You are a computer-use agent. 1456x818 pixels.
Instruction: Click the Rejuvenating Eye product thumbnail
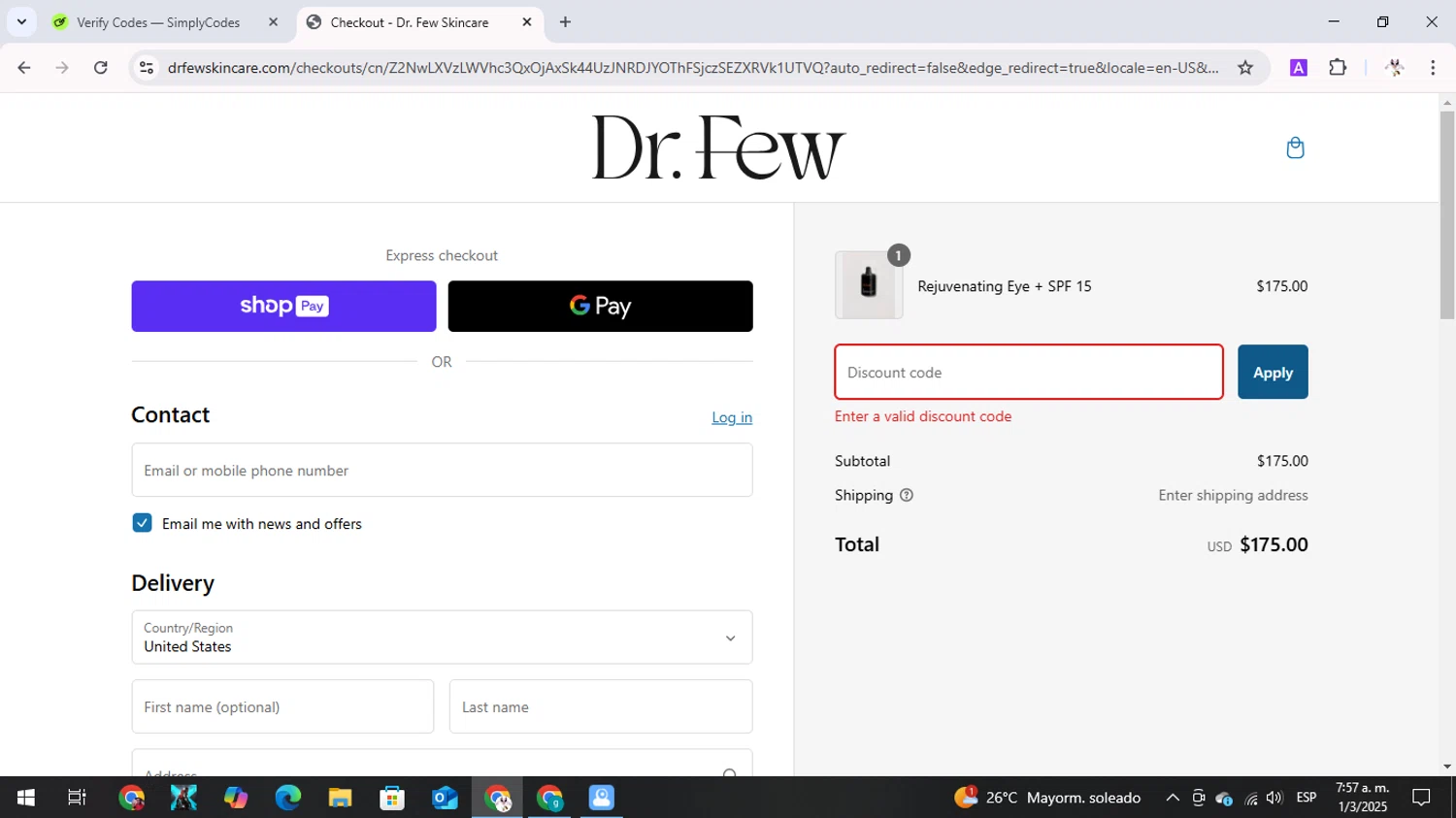point(869,284)
